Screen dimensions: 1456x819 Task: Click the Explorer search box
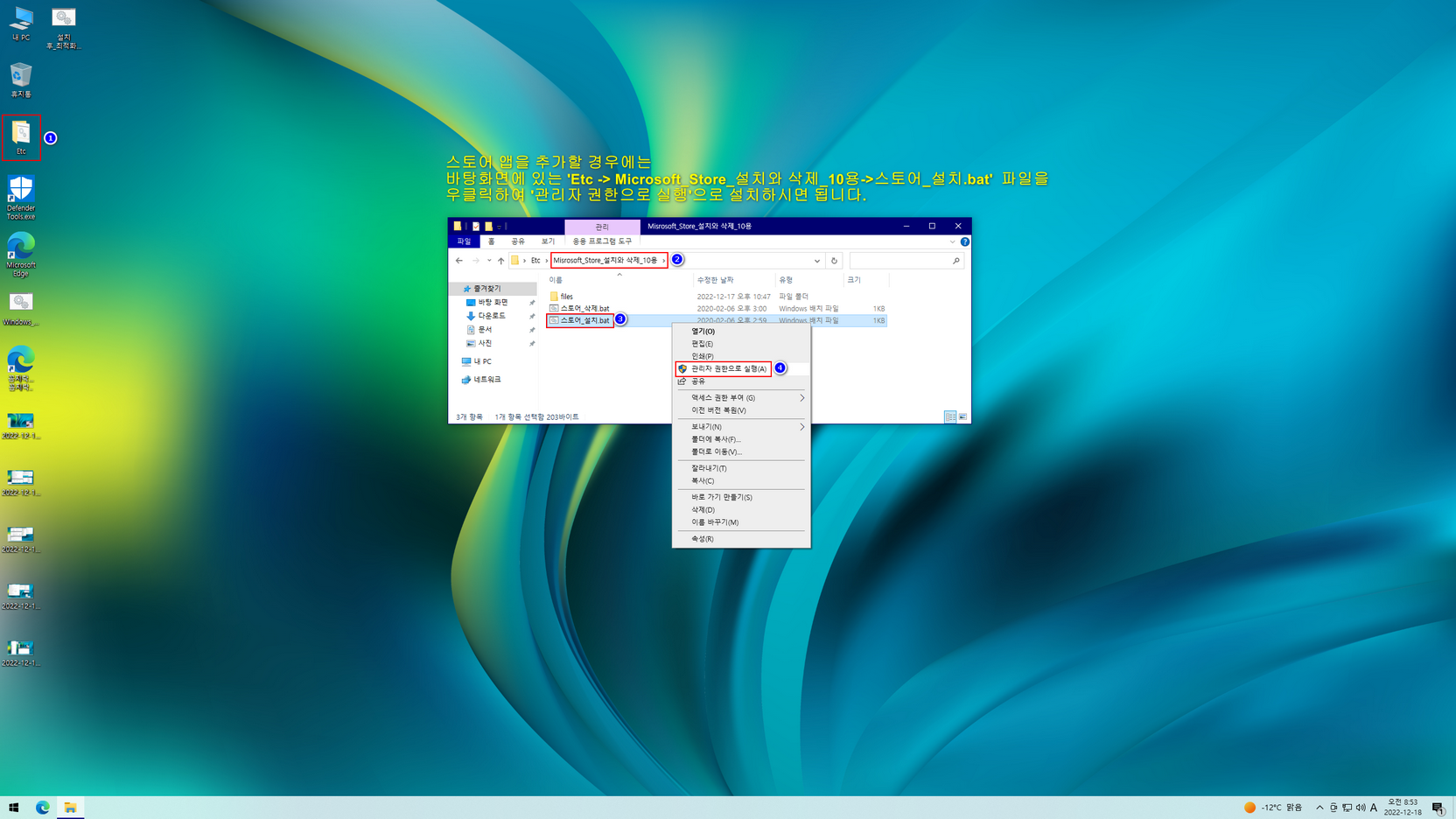(906, 261)
